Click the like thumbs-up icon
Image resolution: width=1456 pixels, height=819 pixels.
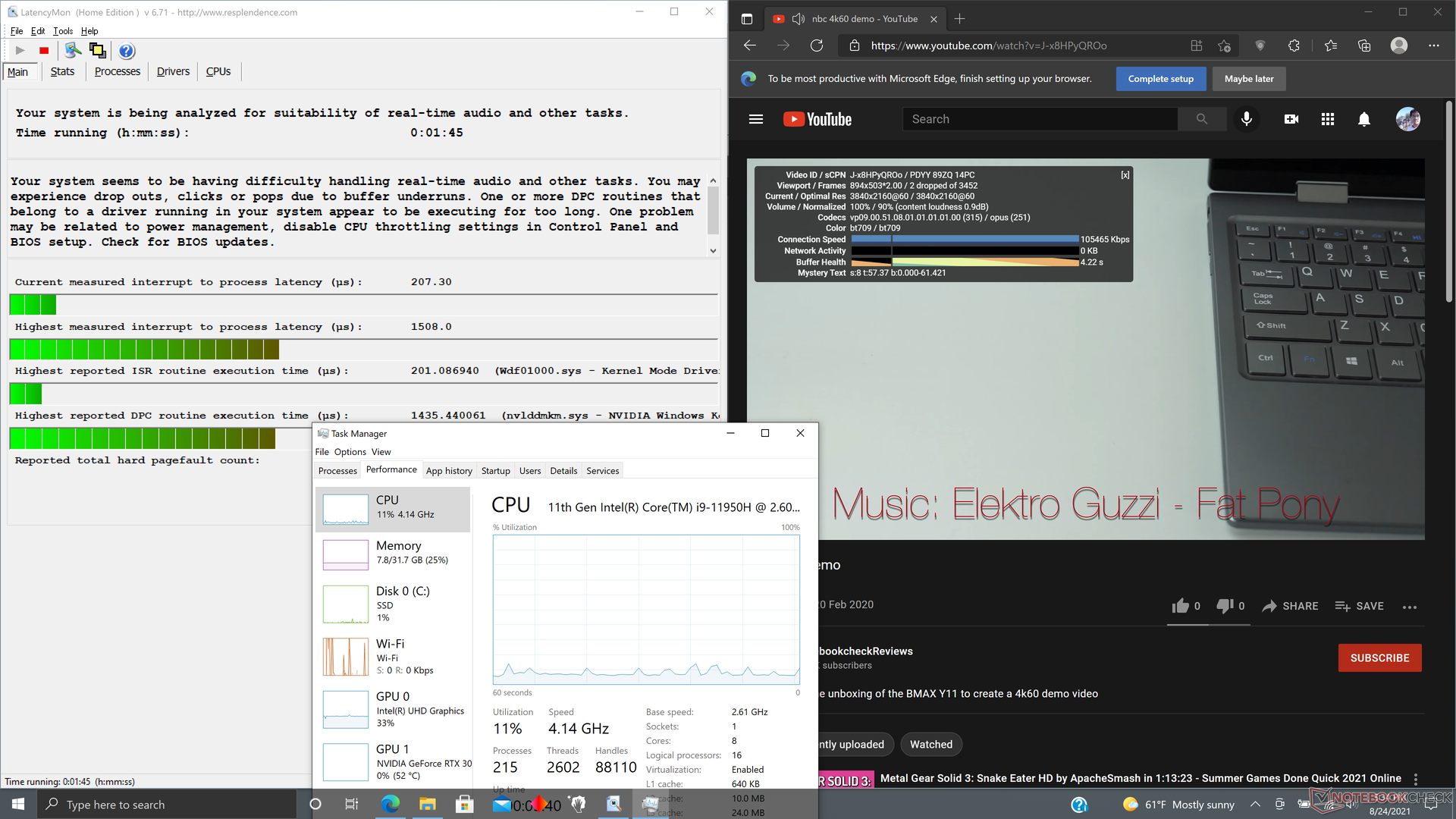coord(1180,606)
